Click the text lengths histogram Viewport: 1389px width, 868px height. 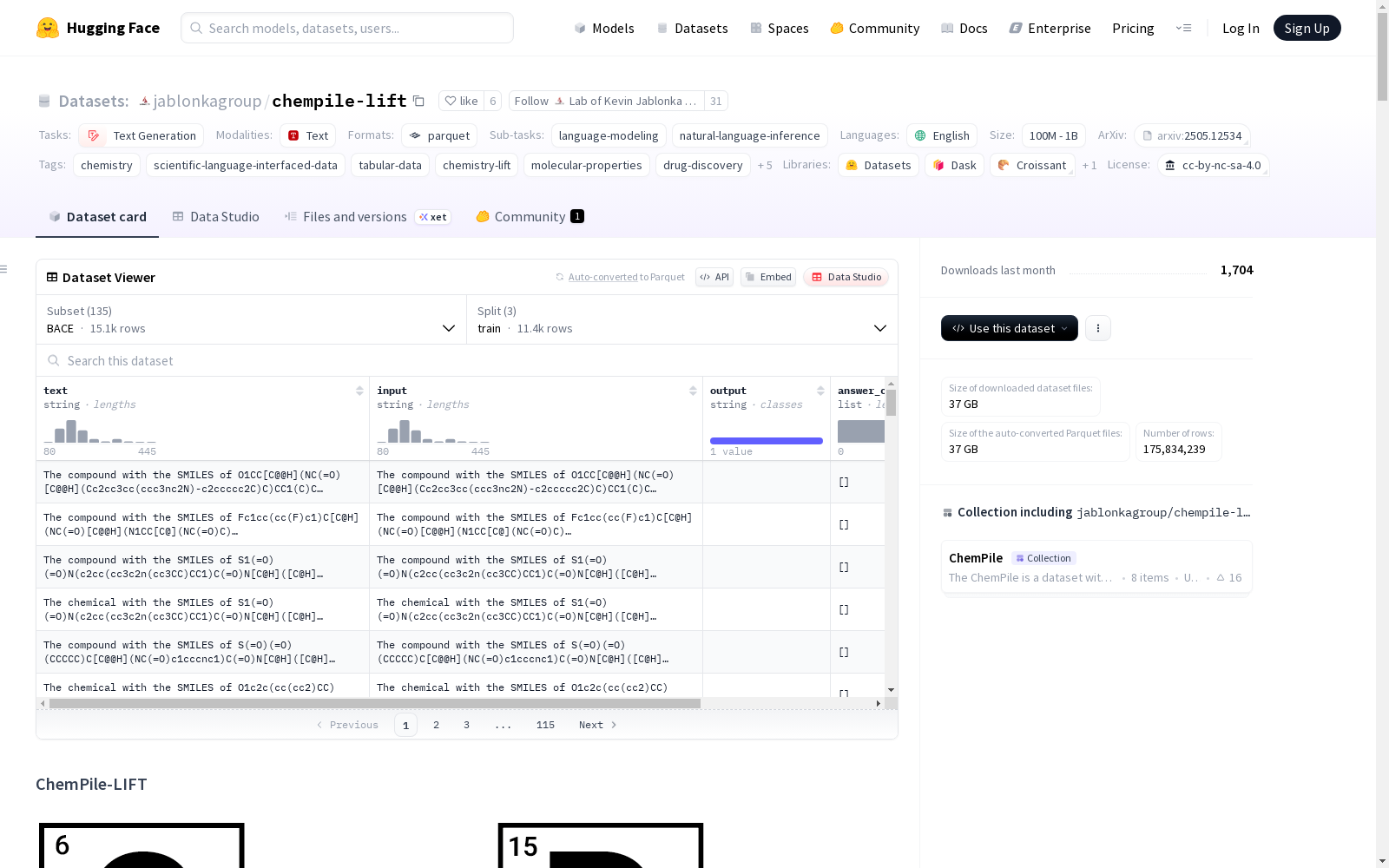[x=100, y=431]
